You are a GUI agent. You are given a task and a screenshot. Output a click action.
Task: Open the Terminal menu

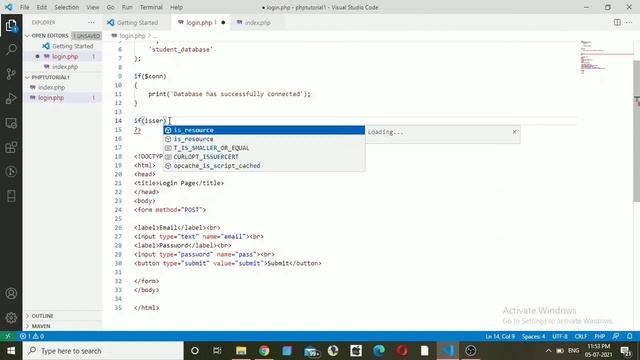(151, 7)
